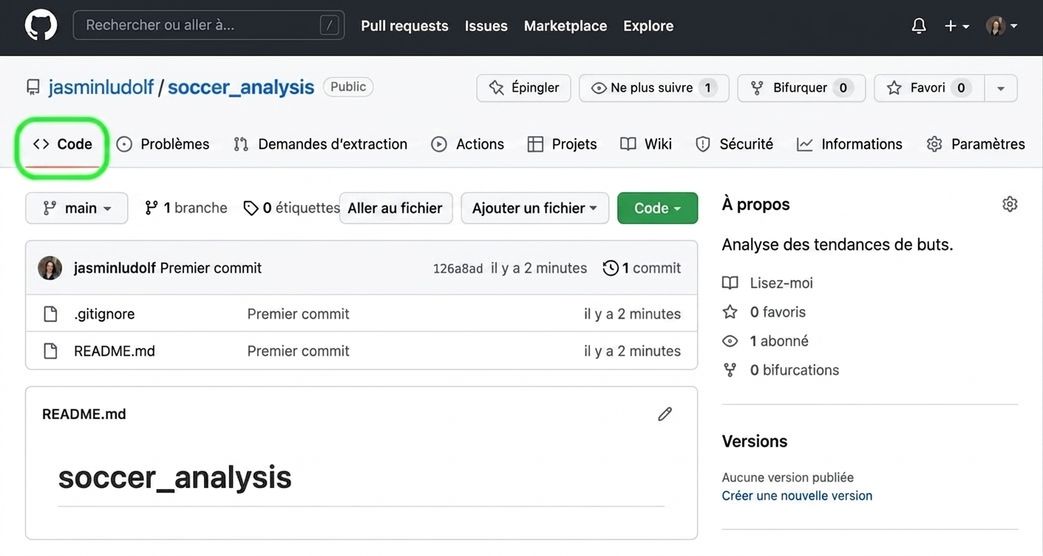1043x556 pixels.
Task: Switch to the Sécurité tab
Action: coord(734,144)
